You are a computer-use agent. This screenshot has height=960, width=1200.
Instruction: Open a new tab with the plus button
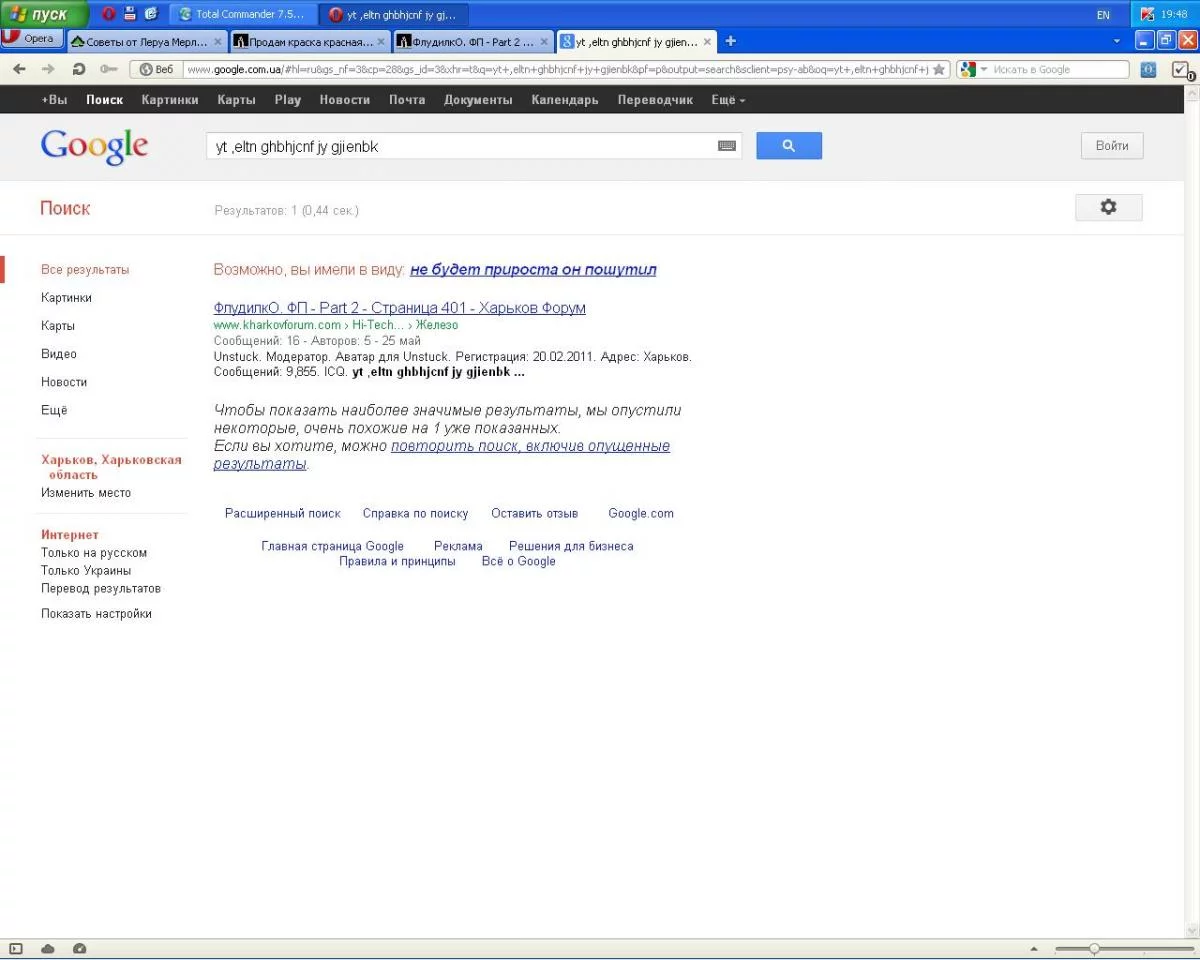(730, 41)
